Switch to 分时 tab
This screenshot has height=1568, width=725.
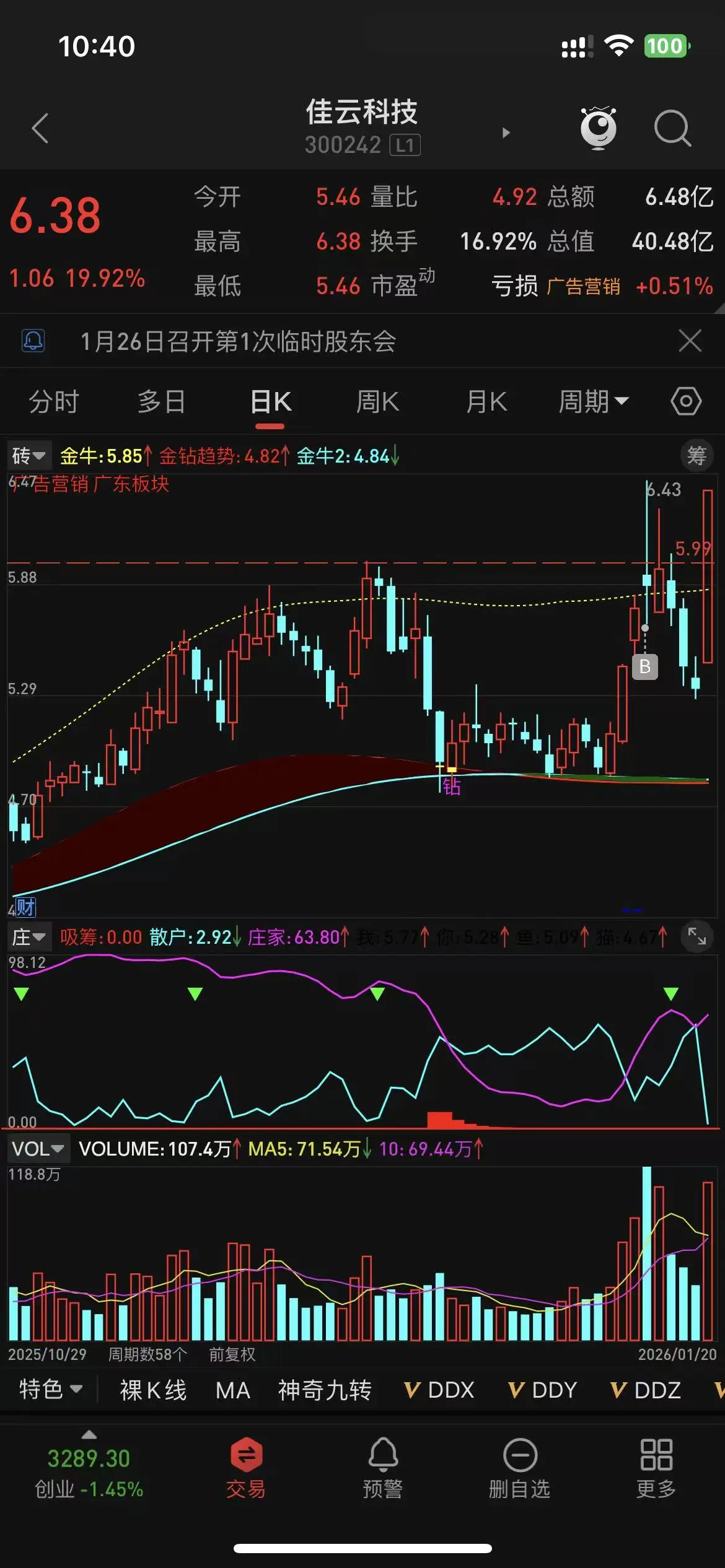54,402
